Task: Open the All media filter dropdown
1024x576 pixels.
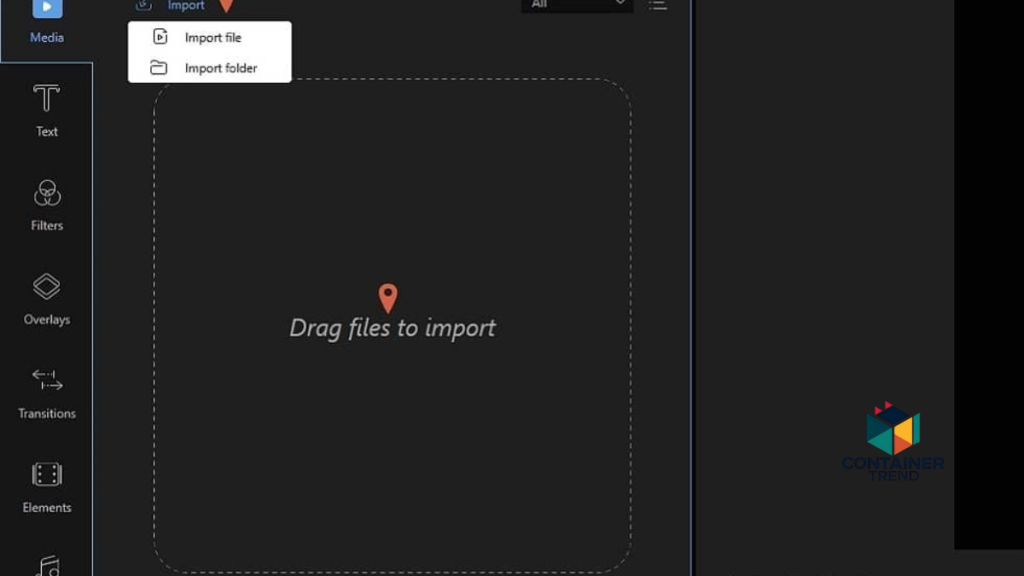Action: (x=577, y=5)
